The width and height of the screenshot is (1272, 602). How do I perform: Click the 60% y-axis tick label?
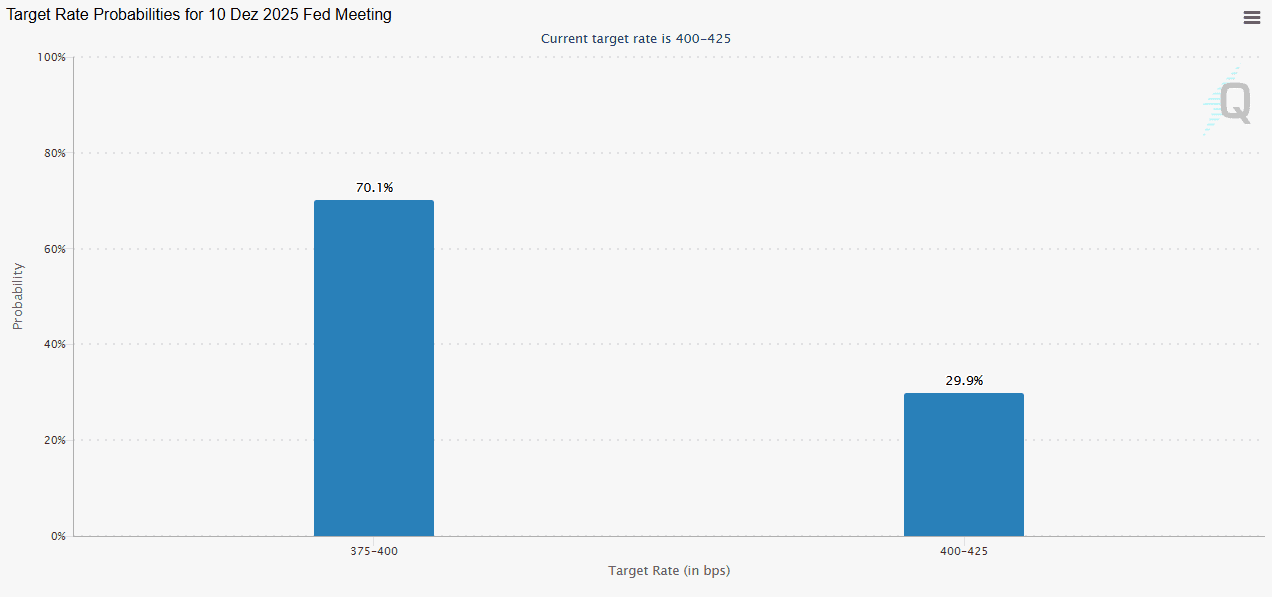54,249
